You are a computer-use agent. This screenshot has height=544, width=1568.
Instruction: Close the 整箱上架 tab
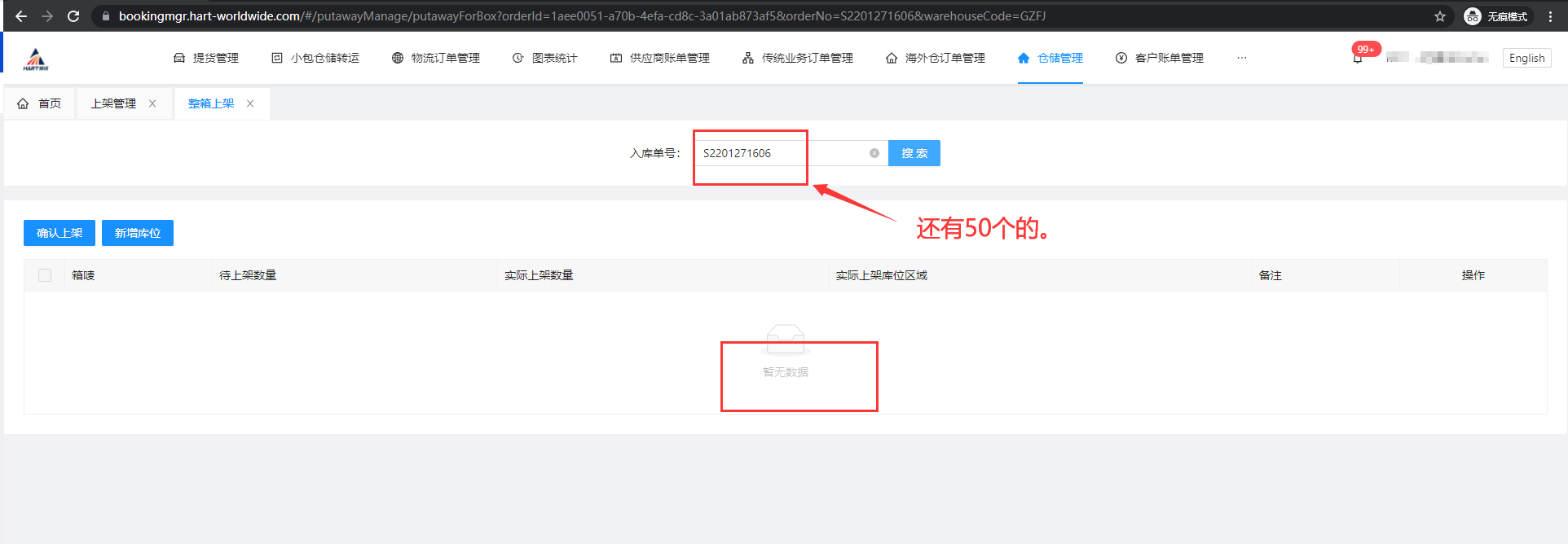click(x=250, y=103)
